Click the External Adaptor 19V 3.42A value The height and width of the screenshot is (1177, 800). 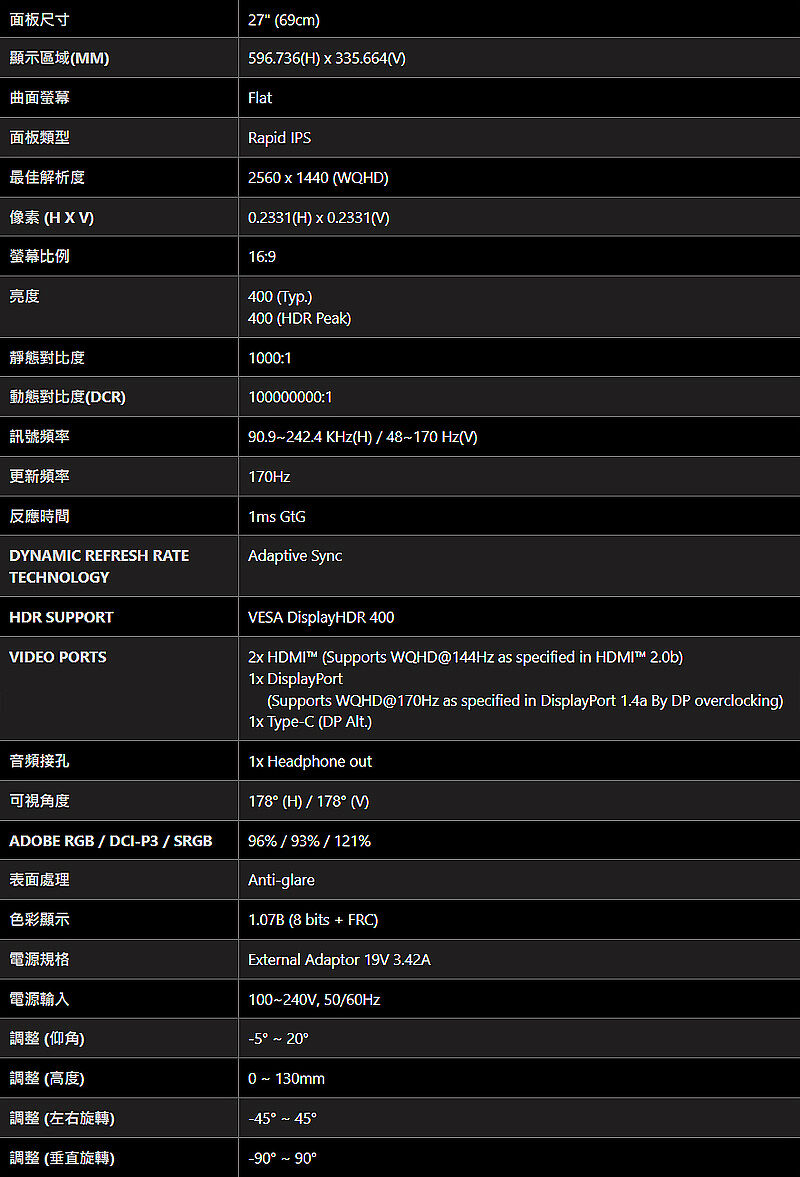pos(339,959)
